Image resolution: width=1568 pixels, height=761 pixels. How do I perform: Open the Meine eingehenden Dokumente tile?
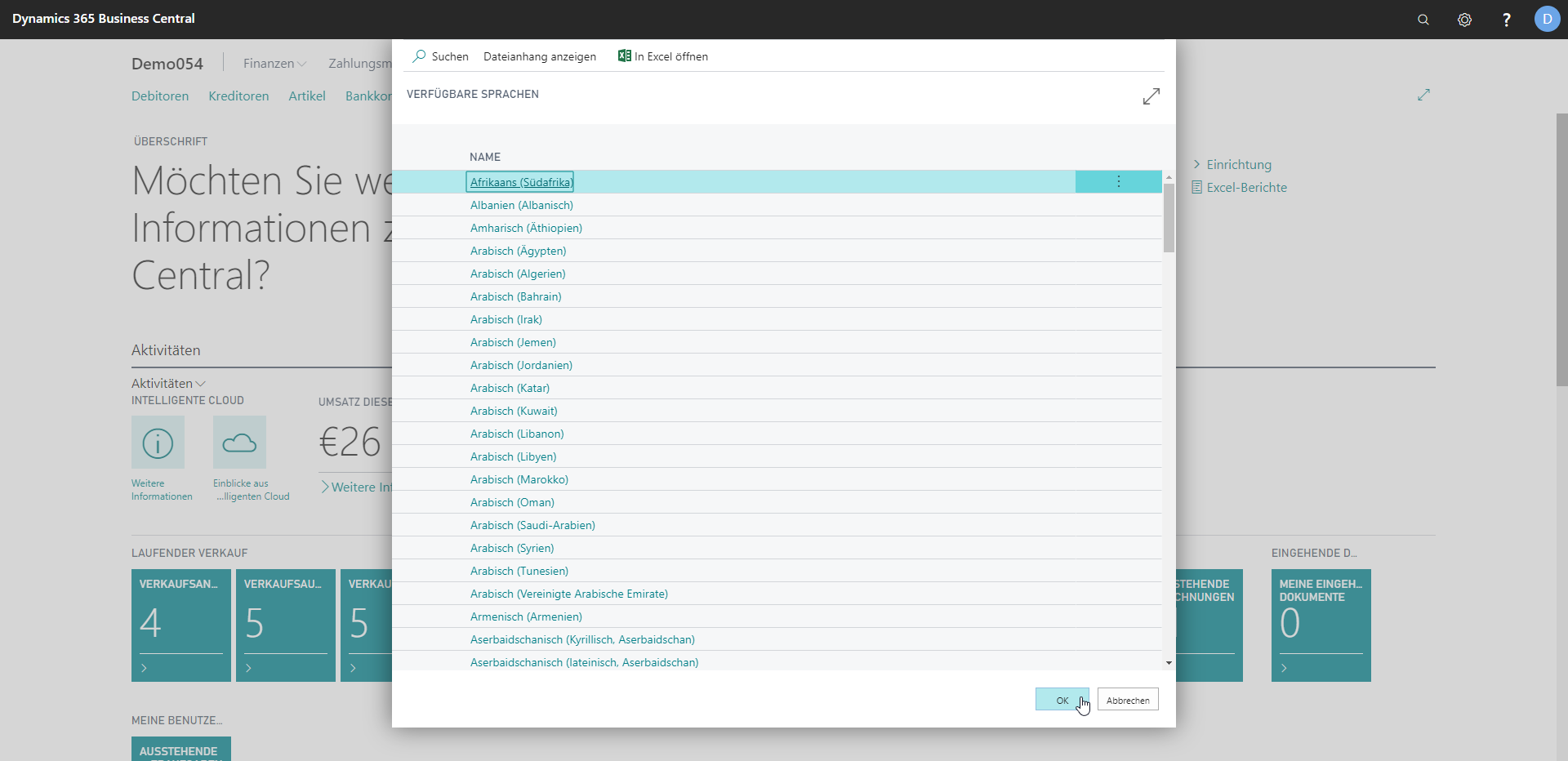1321,625
